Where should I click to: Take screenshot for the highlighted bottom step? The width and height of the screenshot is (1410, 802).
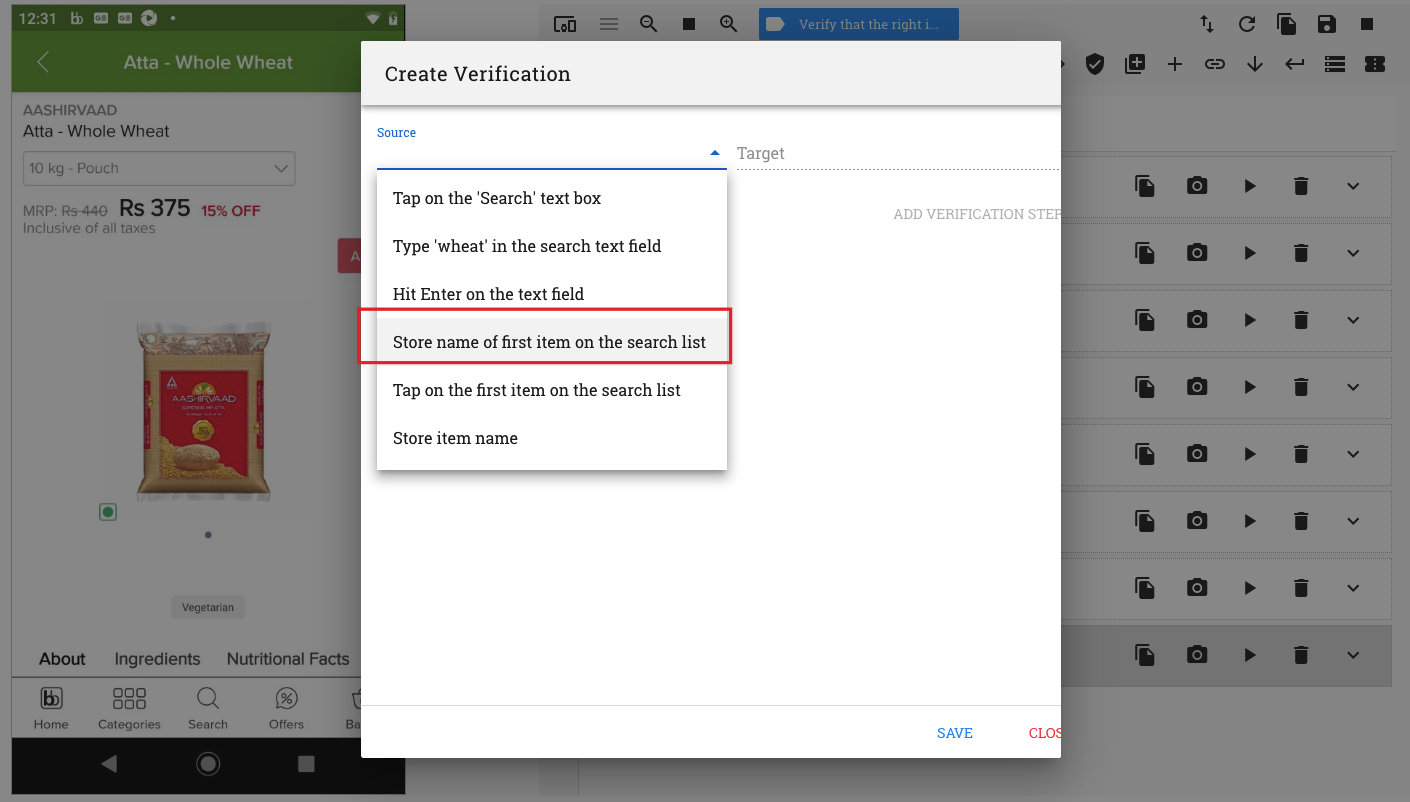1197,655
